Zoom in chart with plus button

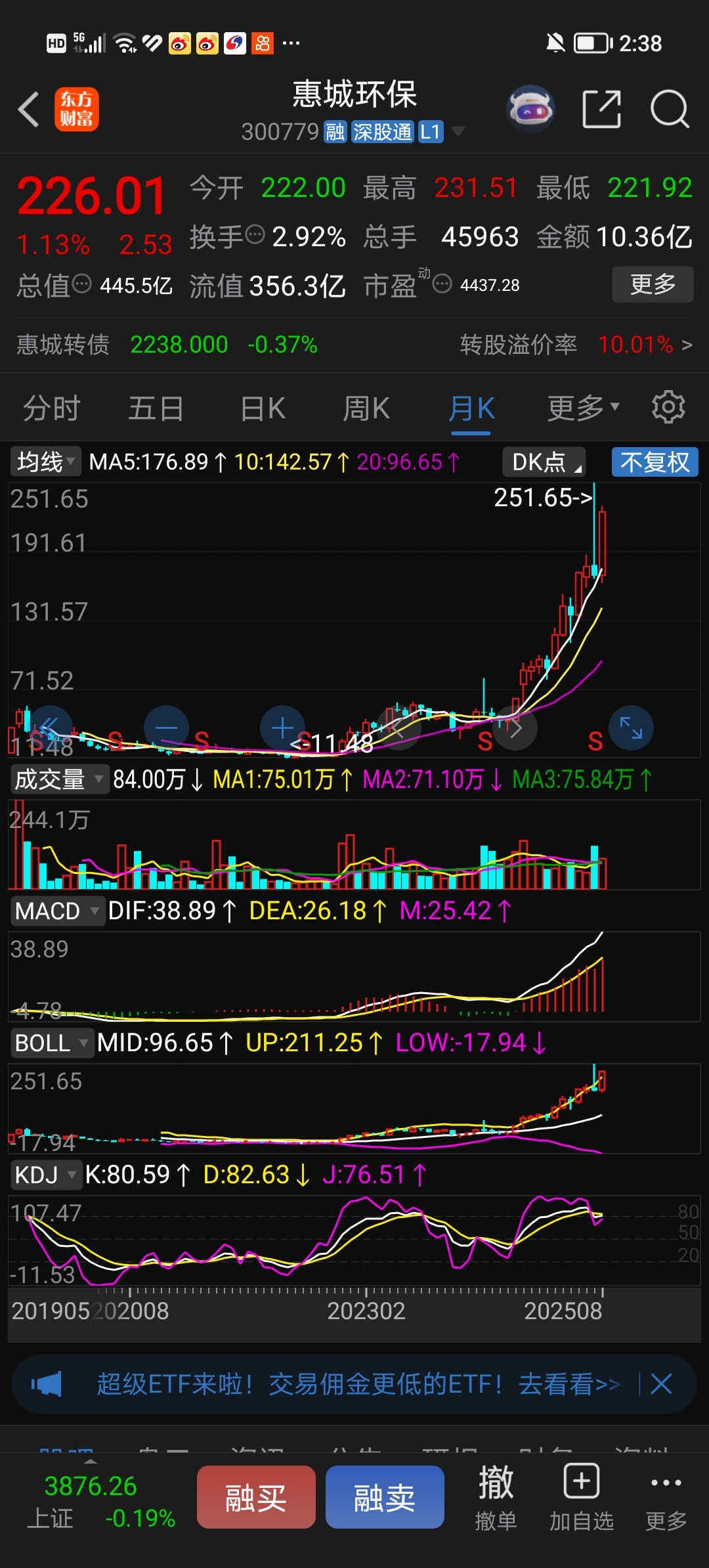[282, 728]
